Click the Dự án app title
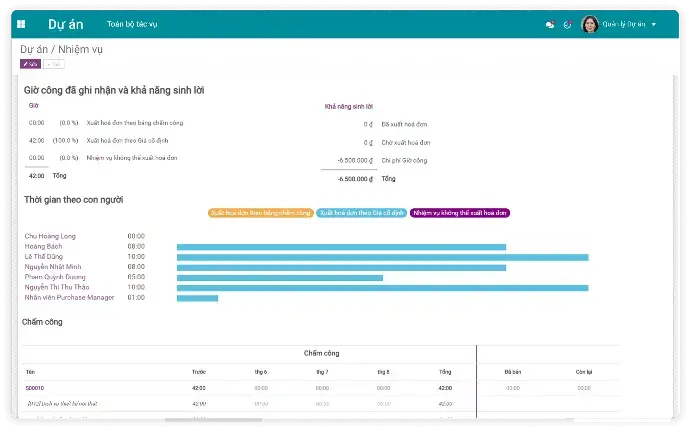Viewport: 690px width, 430px height. 66,24
